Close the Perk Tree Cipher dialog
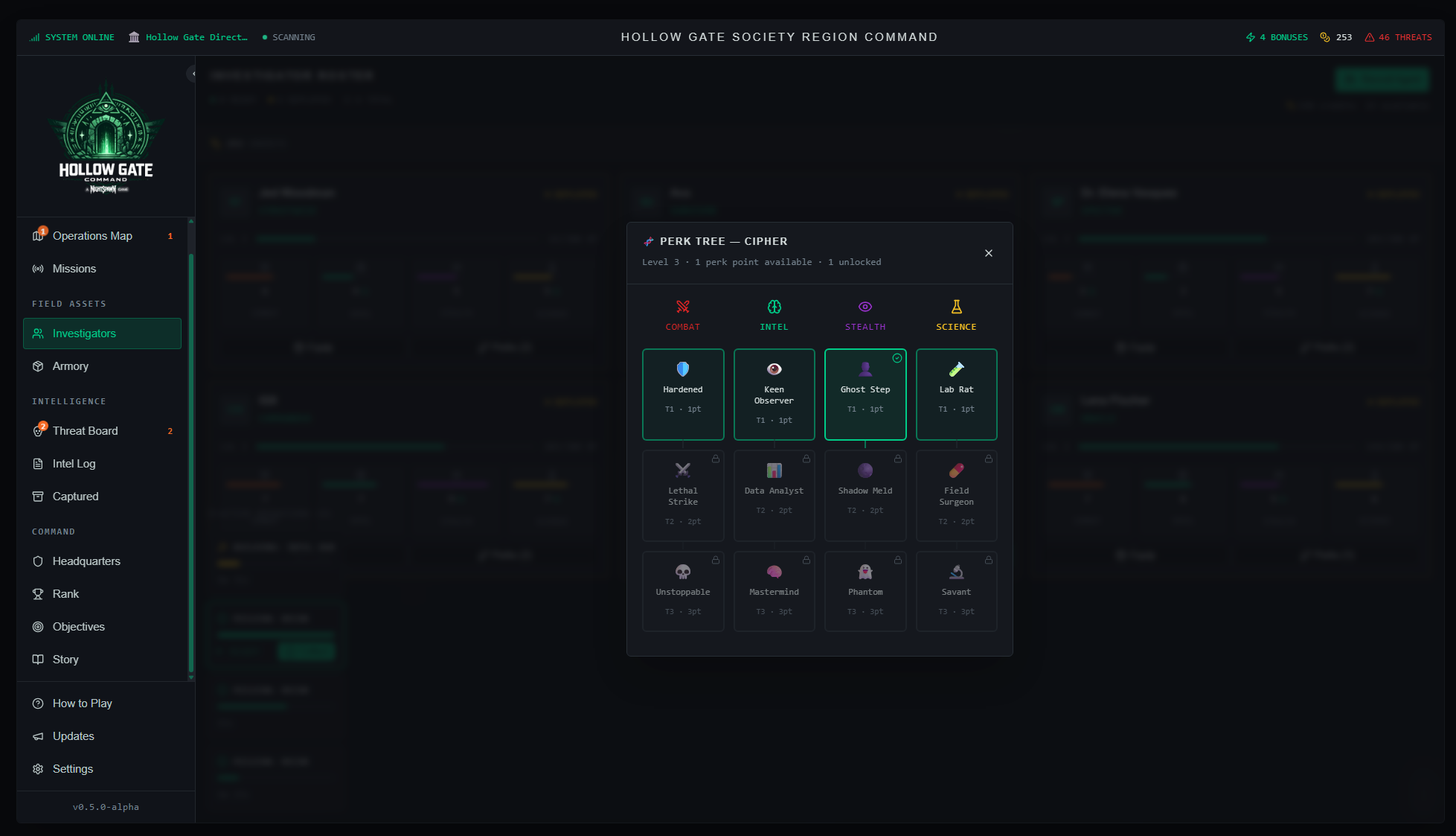Image resolution: width=1456 pixels, height=836 pixels. (x=989, y=253)
